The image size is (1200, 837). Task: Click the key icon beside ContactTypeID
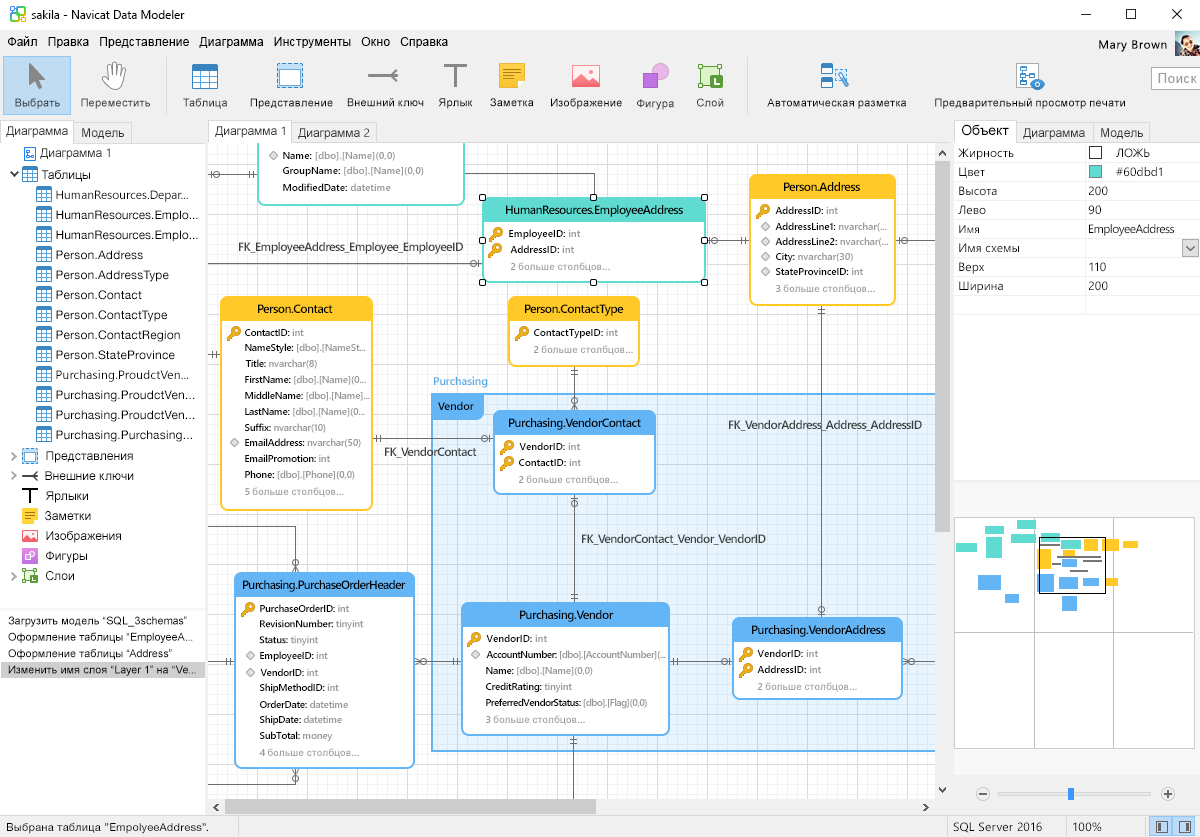pos(520,332)
